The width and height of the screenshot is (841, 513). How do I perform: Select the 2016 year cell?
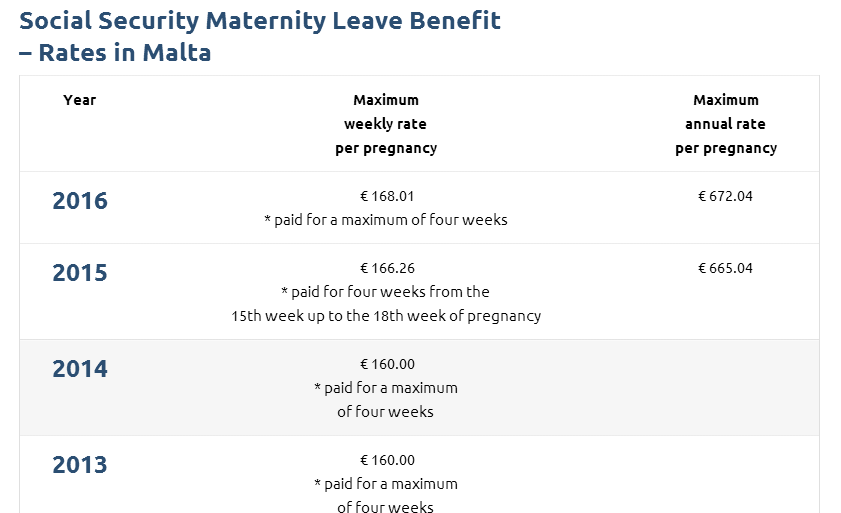click(x=80, y=201)
